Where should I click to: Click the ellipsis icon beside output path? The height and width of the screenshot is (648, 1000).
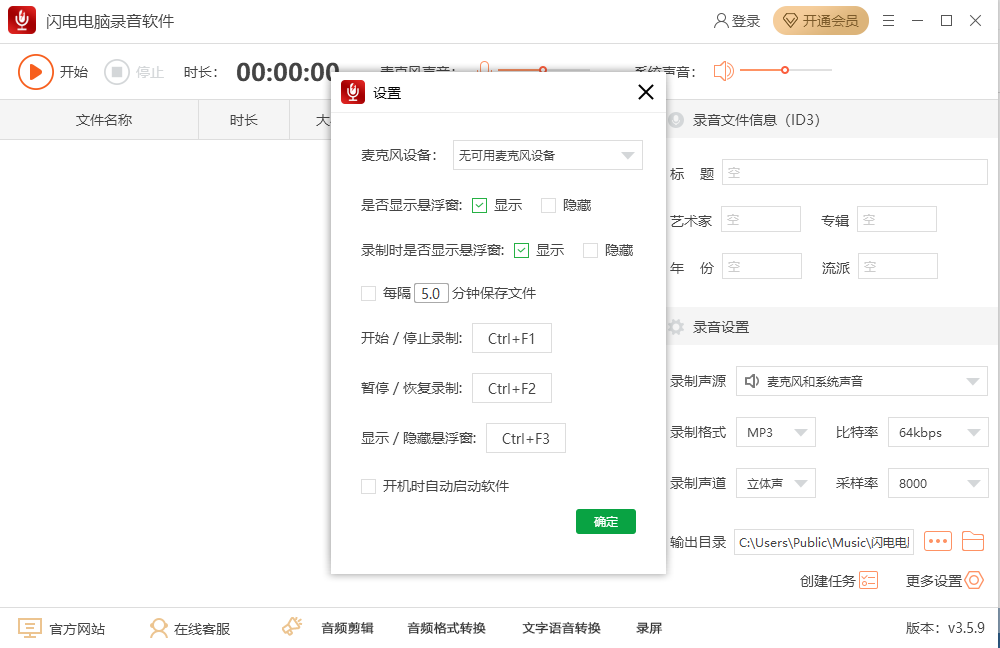click(937, 540)
